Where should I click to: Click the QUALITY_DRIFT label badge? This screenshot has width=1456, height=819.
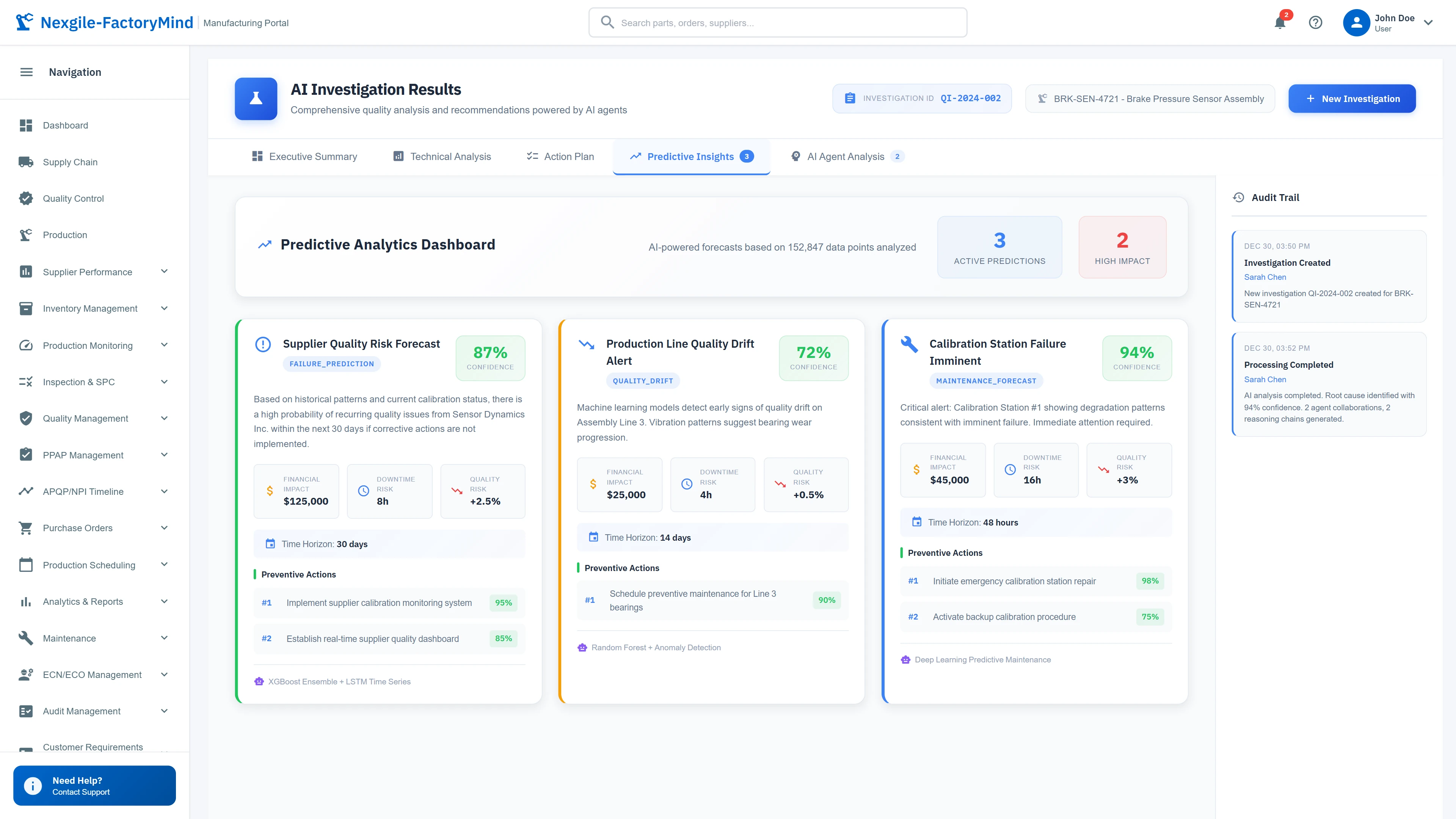point(643,380)
